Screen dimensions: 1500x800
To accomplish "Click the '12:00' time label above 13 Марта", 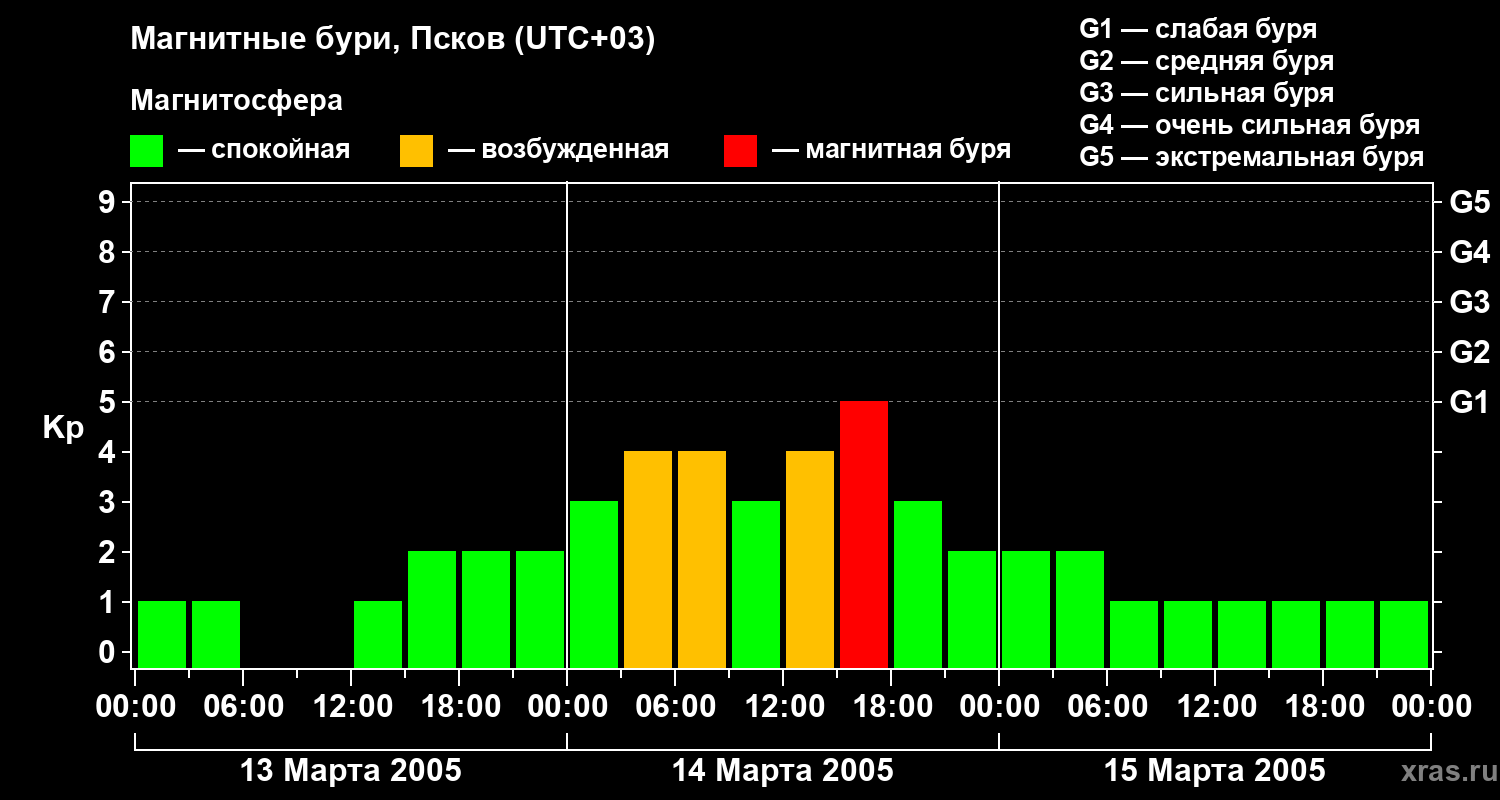I will pos(351,708).
